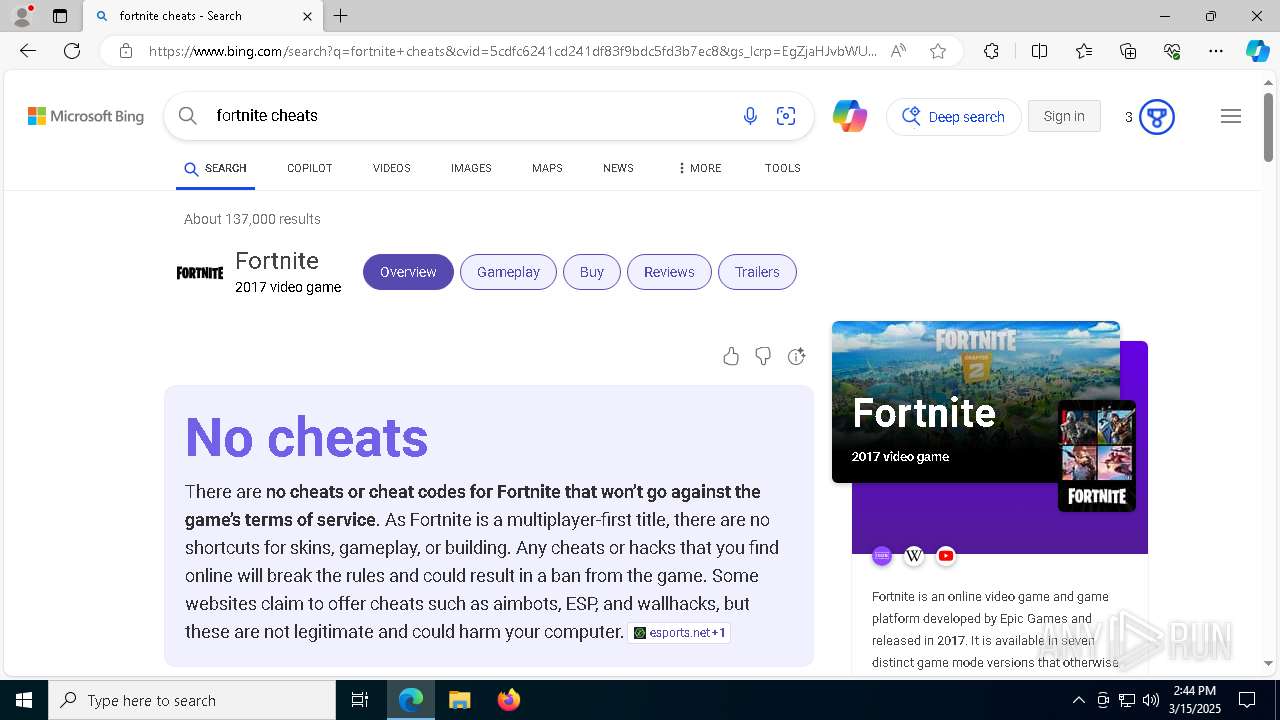Open the esports.net source link

pyautogui.click(x=679, y=633)
